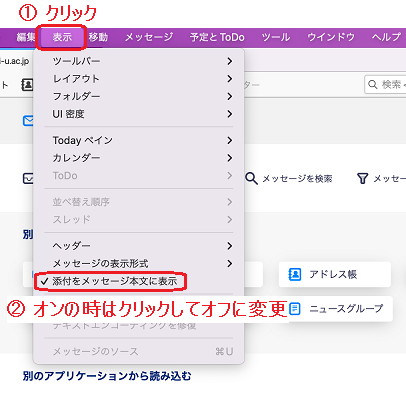Open the 予定と ToDo menu

217,37
